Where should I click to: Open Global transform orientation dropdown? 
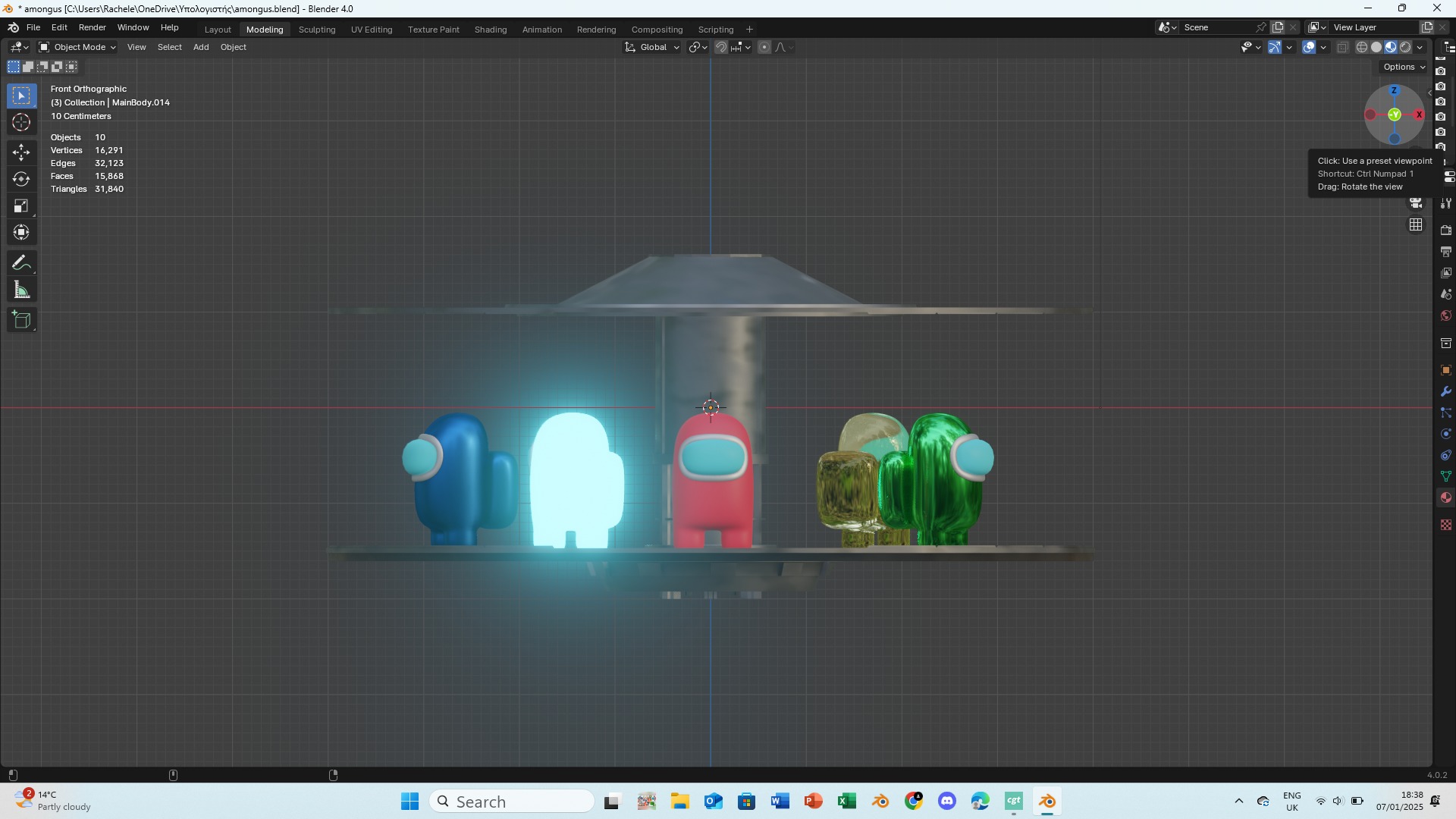click(x=652, y=47)
